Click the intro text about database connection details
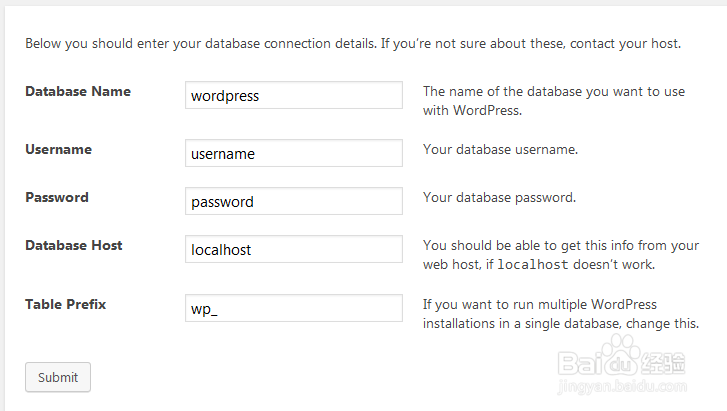The width and height of the screenshot is (727, 411). tap(353, 43)
